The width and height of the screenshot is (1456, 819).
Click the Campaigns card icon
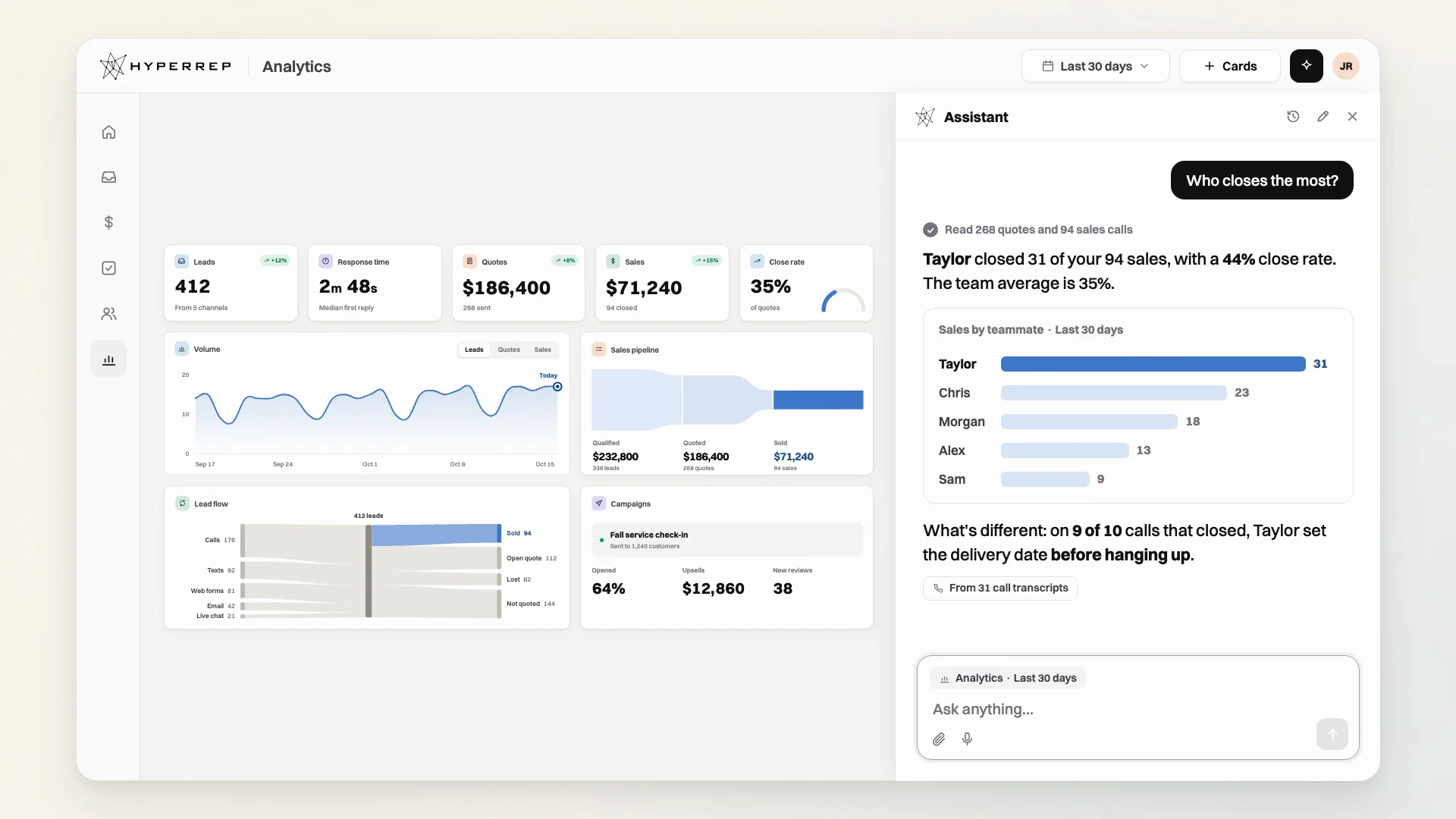[x=599, y=504]
